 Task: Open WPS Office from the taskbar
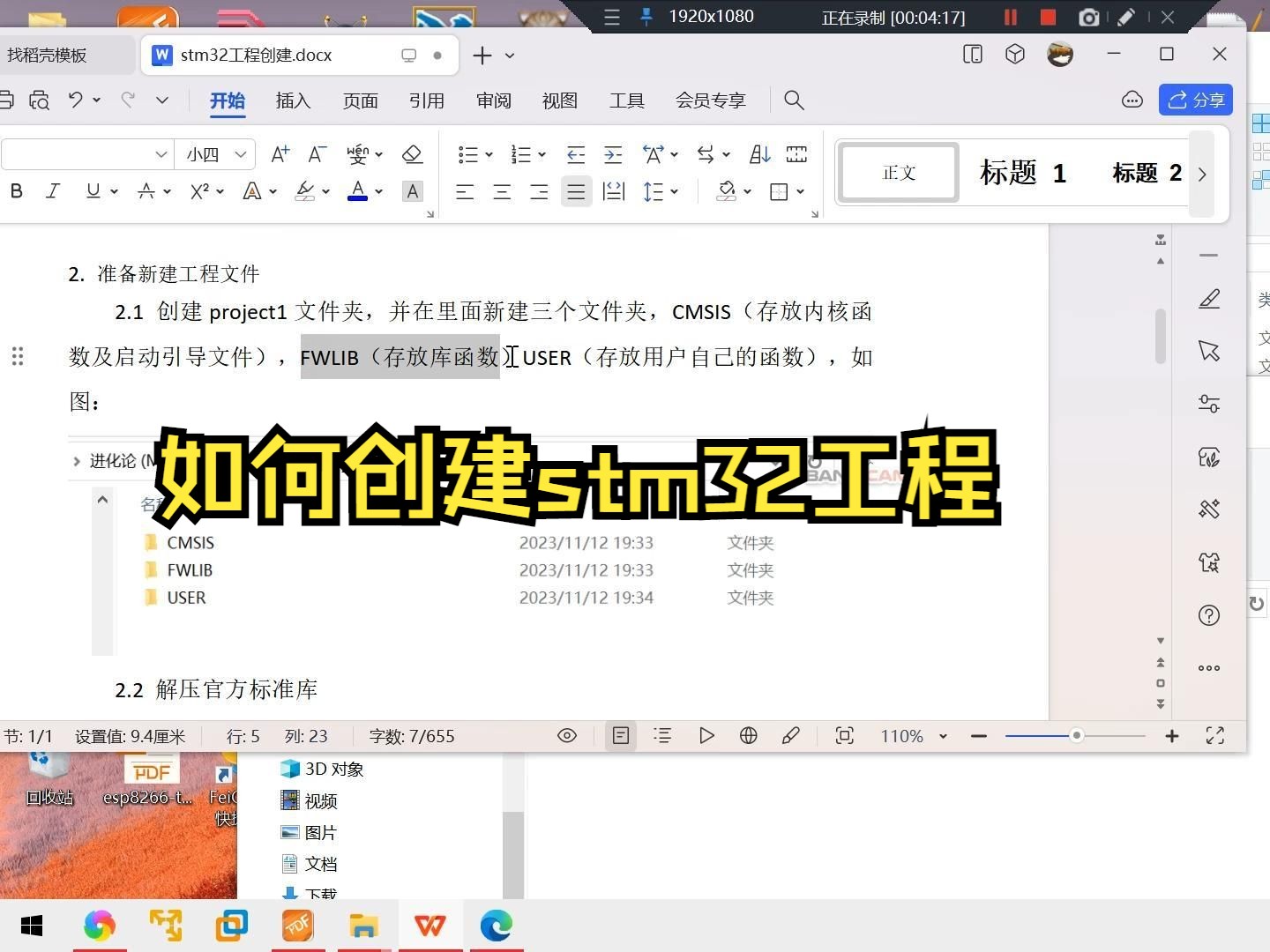click(x=430, y=926)
